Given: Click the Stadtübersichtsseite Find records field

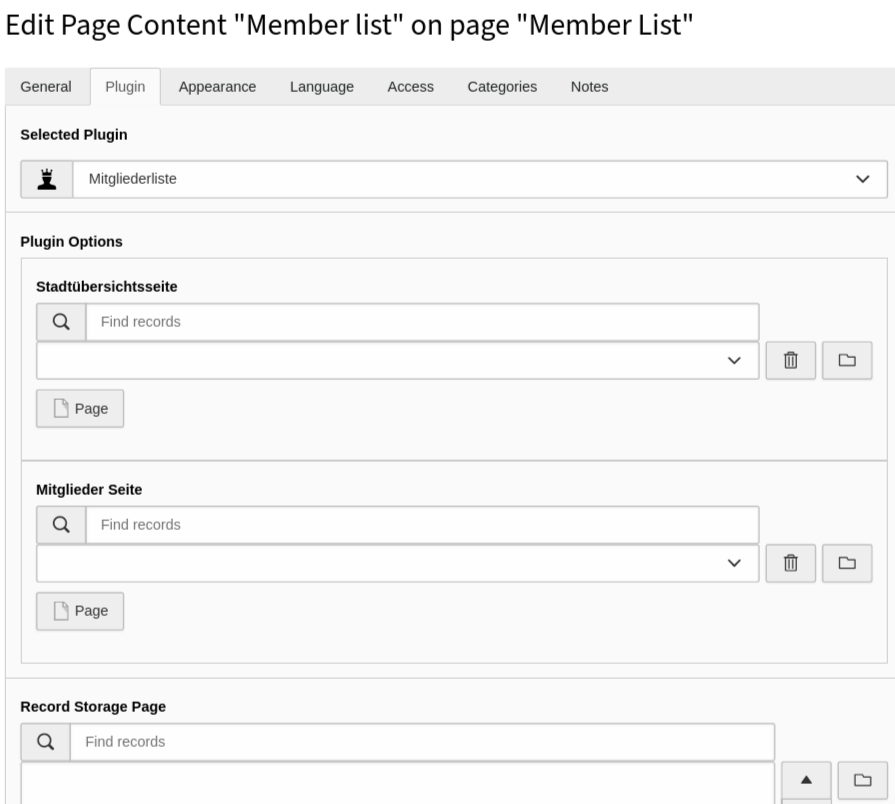Looking at the screenshot, I should [x=422, y=322].
